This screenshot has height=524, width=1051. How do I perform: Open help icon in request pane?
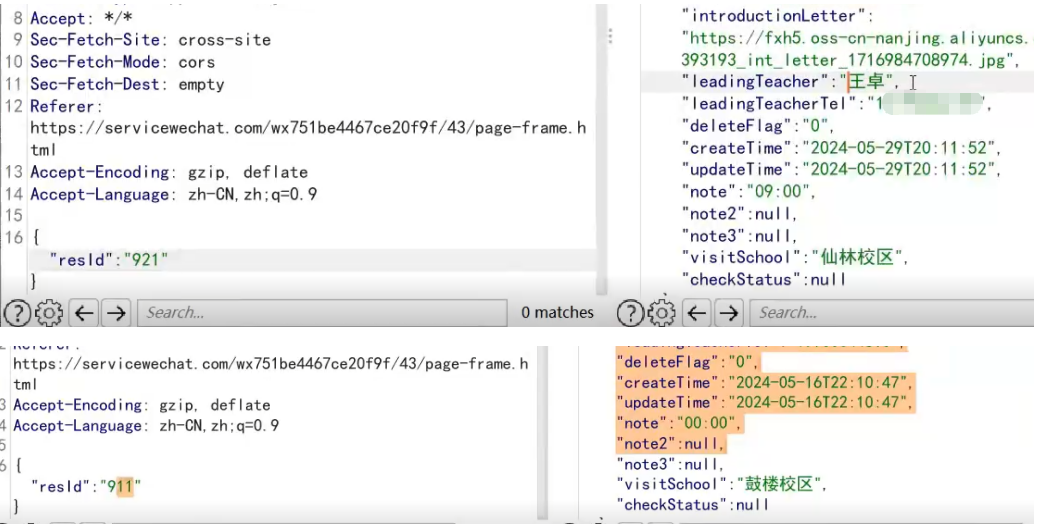(17, 313)
